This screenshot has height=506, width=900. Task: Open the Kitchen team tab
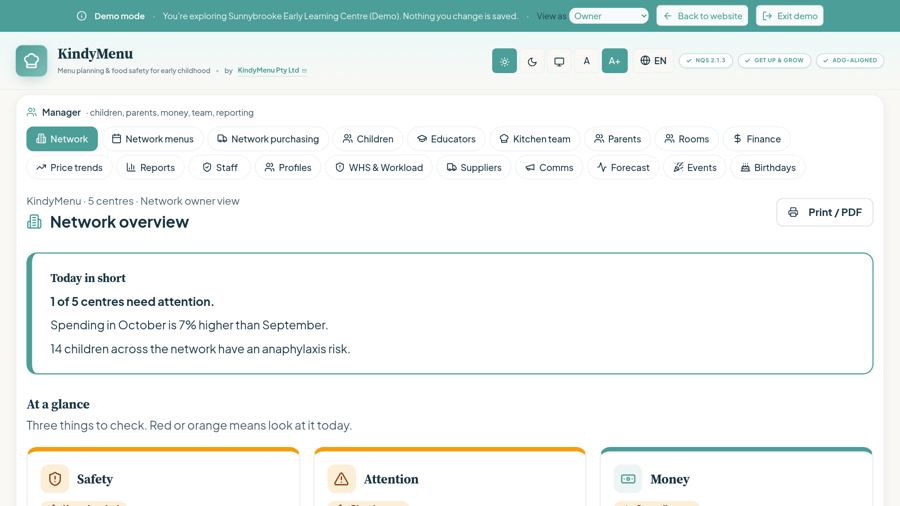(x=535, y=139)
